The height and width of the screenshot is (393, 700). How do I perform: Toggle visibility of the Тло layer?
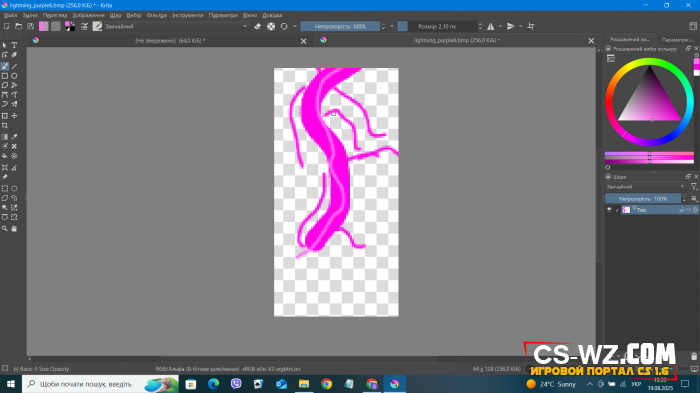(x=609, y=209)
